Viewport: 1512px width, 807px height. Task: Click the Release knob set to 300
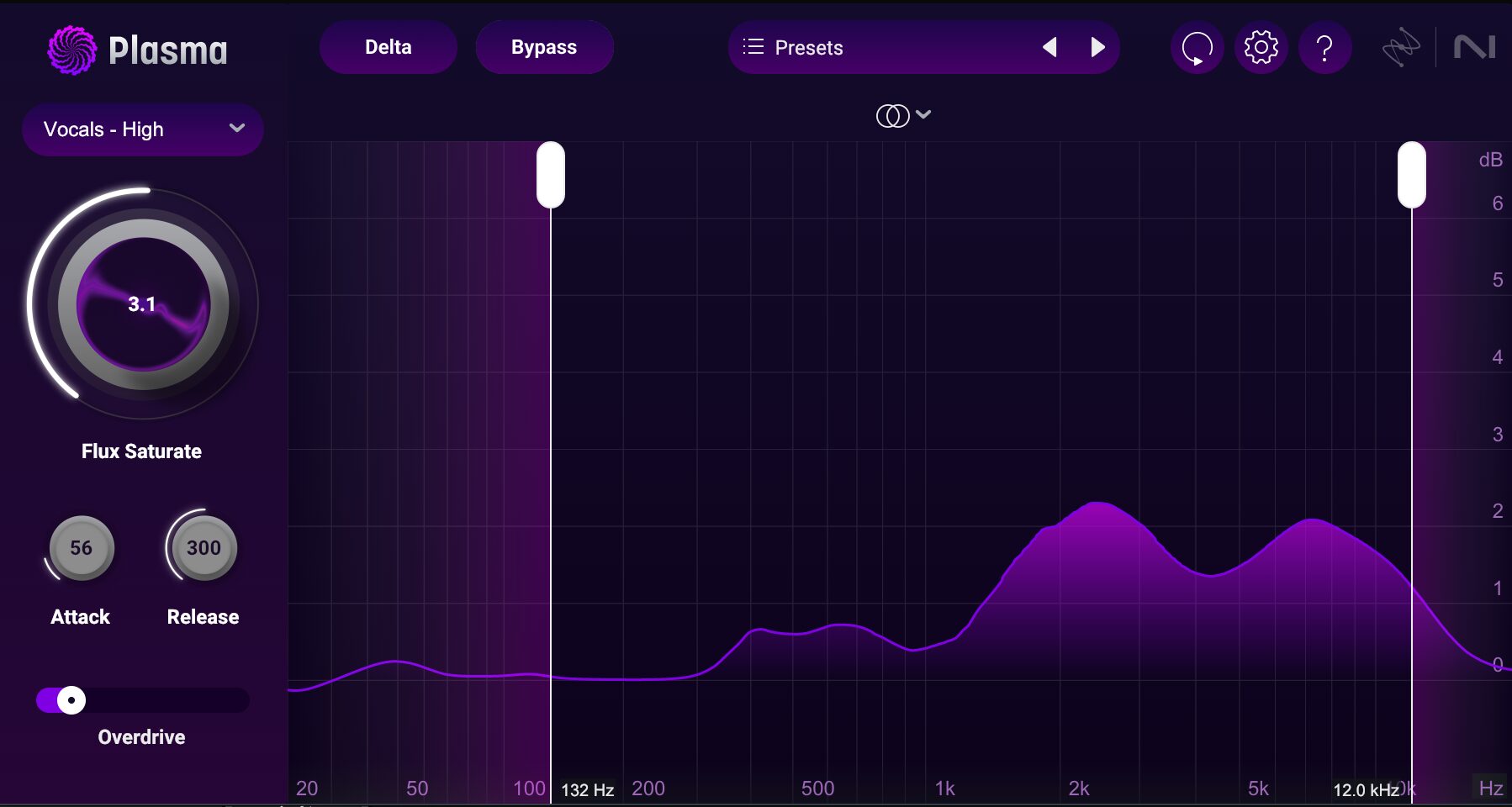[204, 548]
